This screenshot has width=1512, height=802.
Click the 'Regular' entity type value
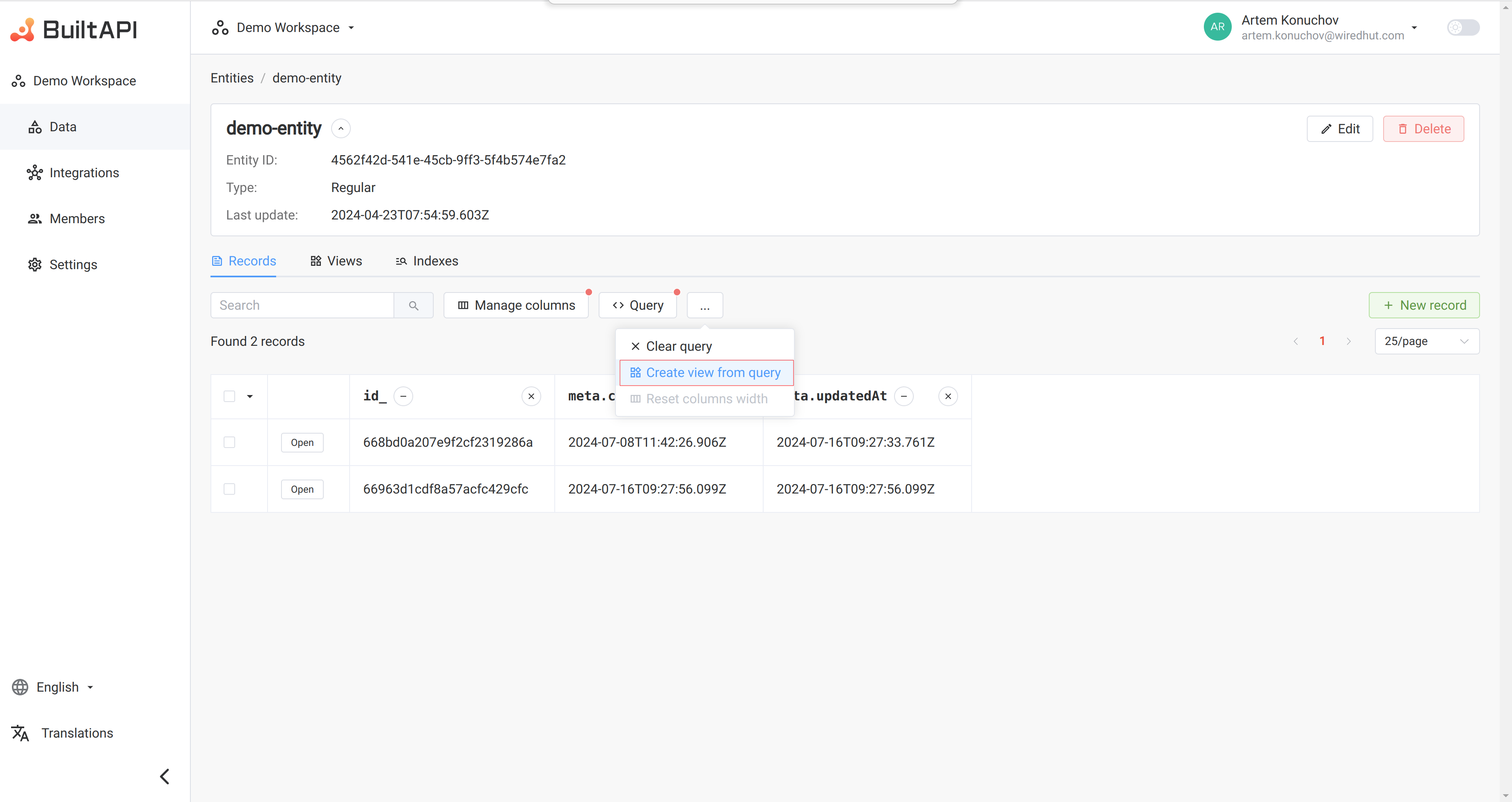353,188
